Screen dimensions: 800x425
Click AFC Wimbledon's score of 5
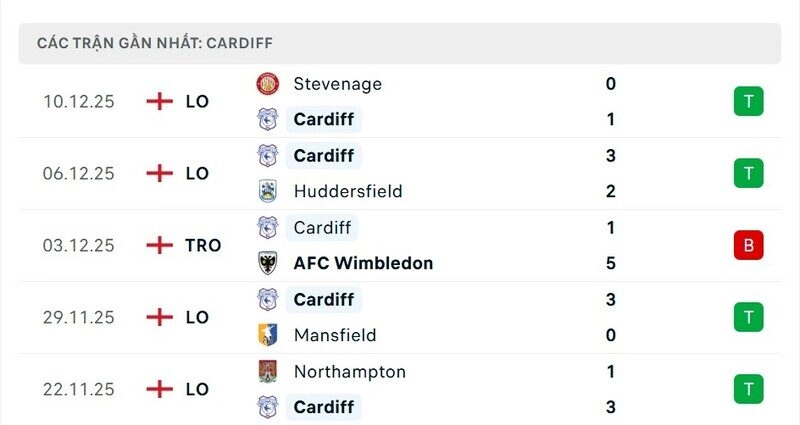tap(611, 263)
